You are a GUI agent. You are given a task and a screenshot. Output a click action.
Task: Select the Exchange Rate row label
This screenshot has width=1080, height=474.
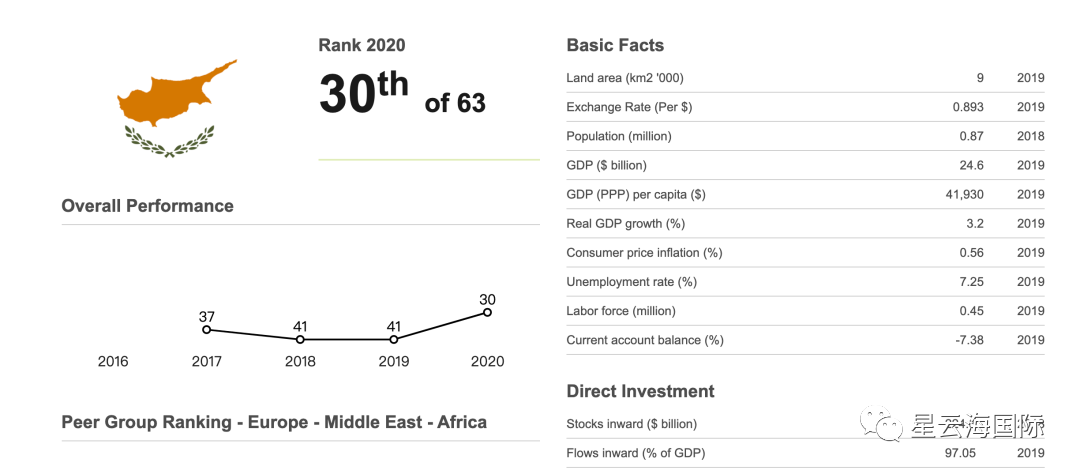click(x=629, y=107)
